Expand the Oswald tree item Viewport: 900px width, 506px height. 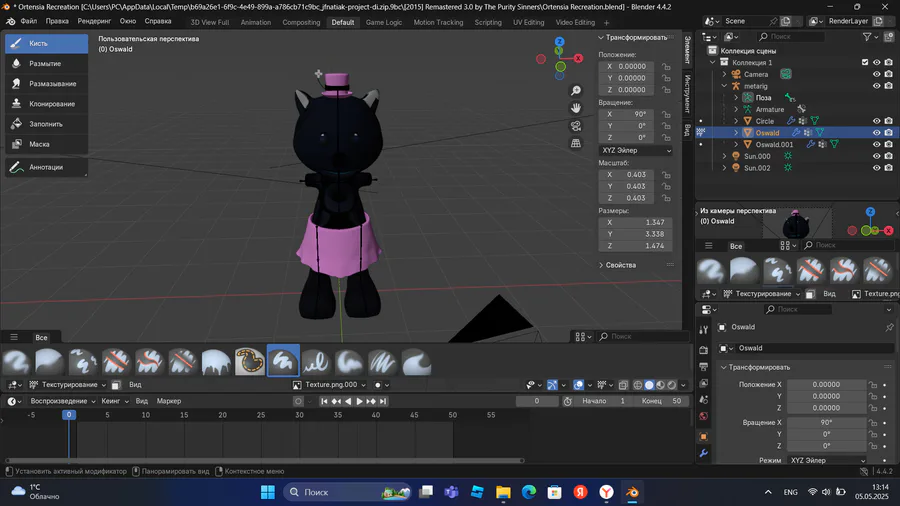(x=736, y=133)
